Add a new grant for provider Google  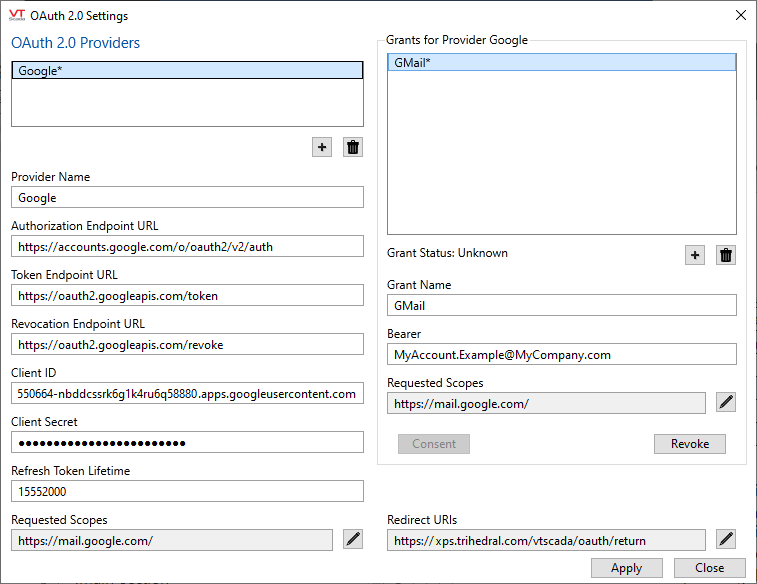(x=695, y=255)
